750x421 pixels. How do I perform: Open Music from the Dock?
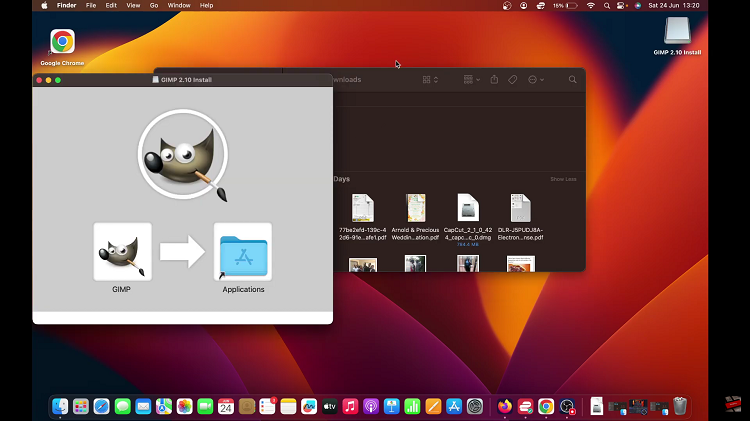350,407
